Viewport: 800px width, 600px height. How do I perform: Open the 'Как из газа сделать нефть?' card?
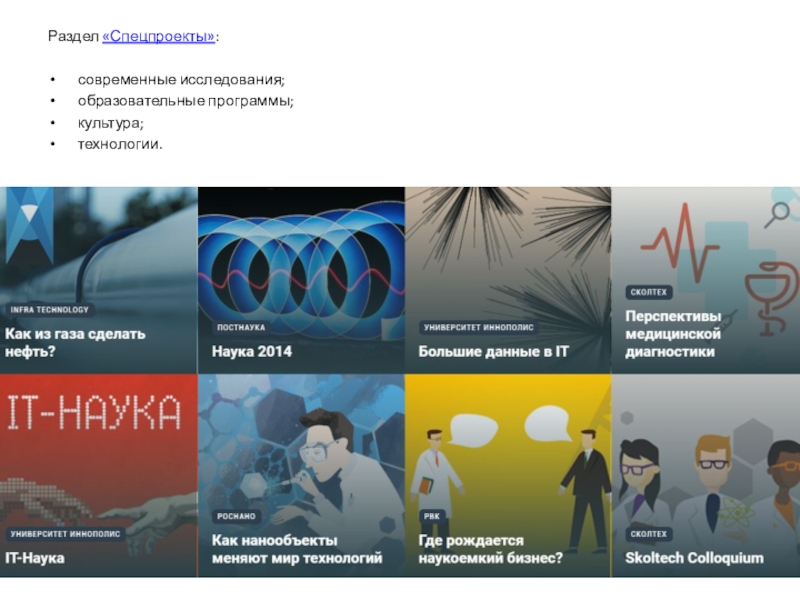[98, 280]
